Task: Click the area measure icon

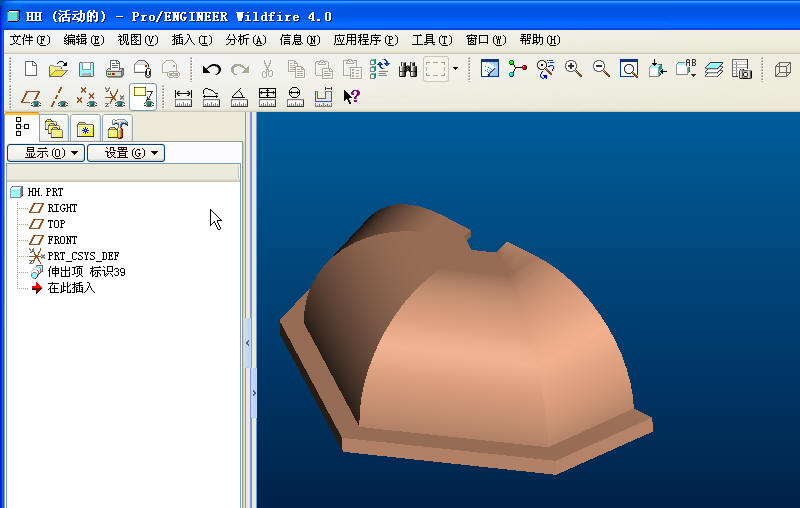Action: 267,97
